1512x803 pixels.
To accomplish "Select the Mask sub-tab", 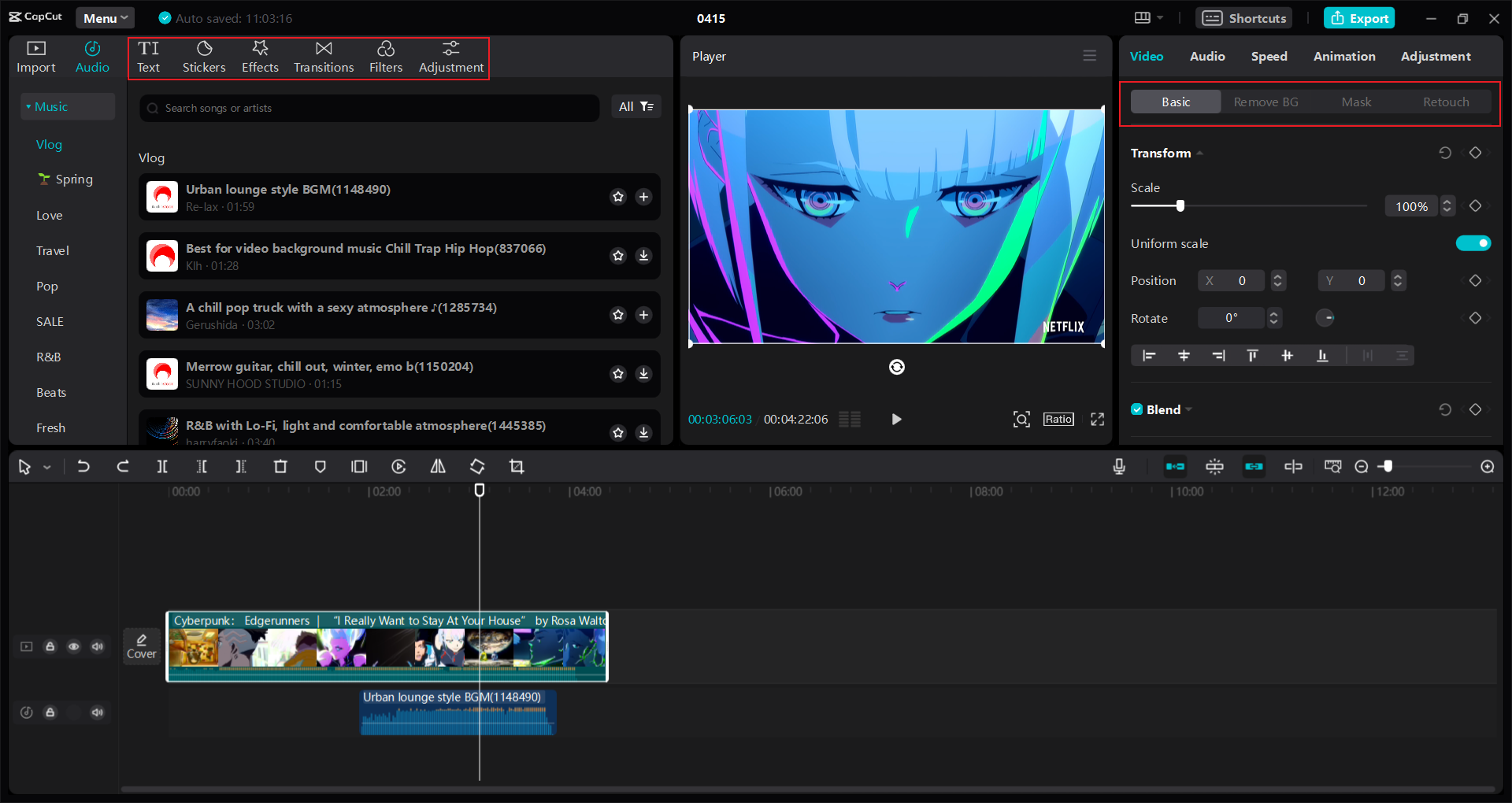I will click(x=1356, y=102).
